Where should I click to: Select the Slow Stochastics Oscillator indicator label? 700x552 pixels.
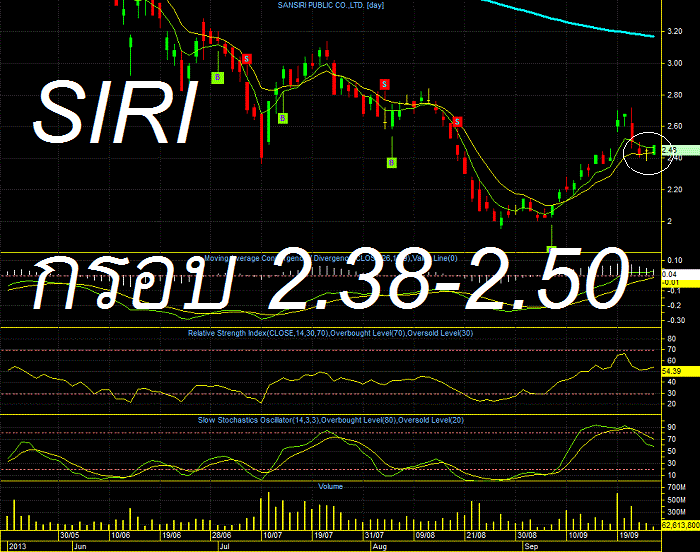[x=330, y=420]
